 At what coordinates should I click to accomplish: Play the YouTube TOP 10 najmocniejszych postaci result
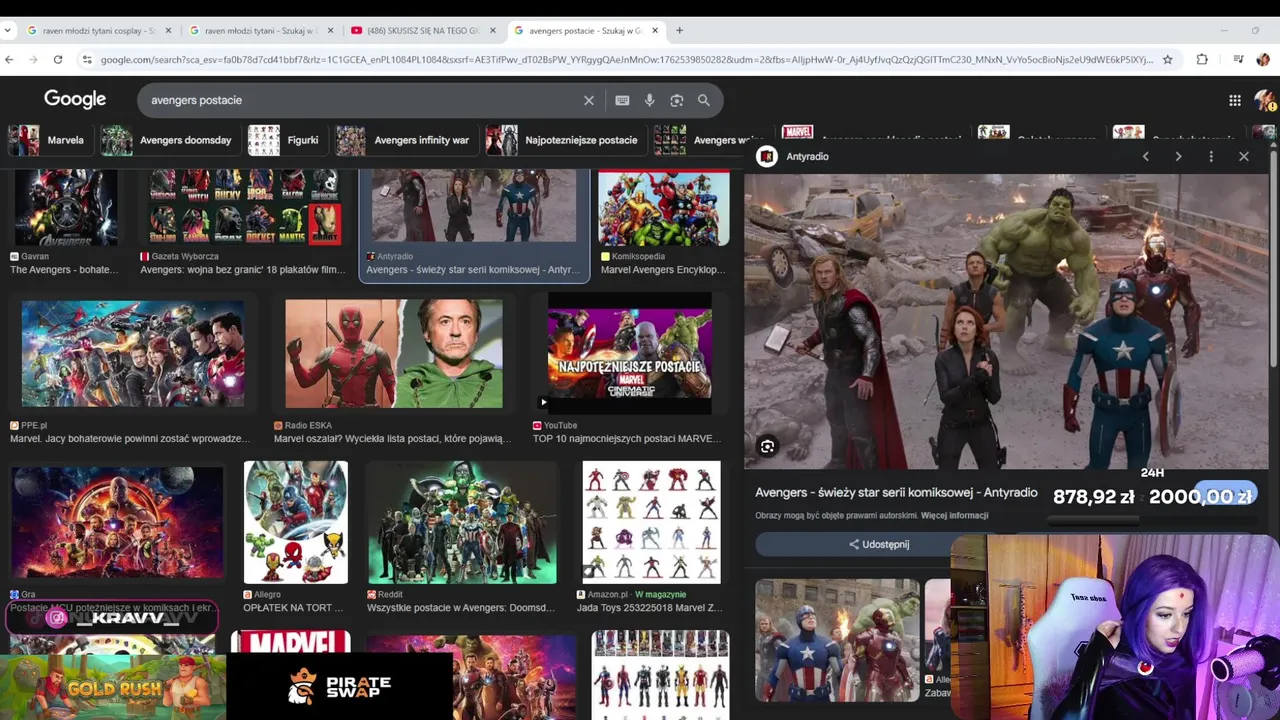click(630, 353)
